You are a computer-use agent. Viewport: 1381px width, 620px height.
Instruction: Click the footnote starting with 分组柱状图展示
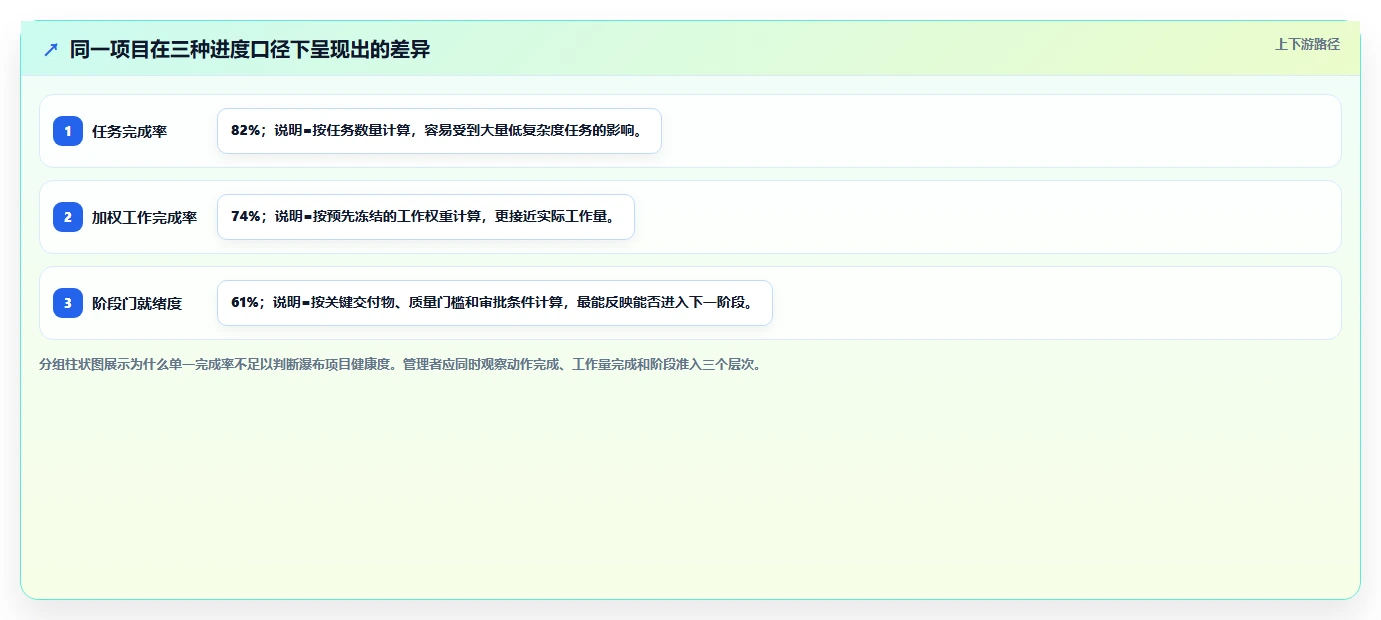coord(400,365)
